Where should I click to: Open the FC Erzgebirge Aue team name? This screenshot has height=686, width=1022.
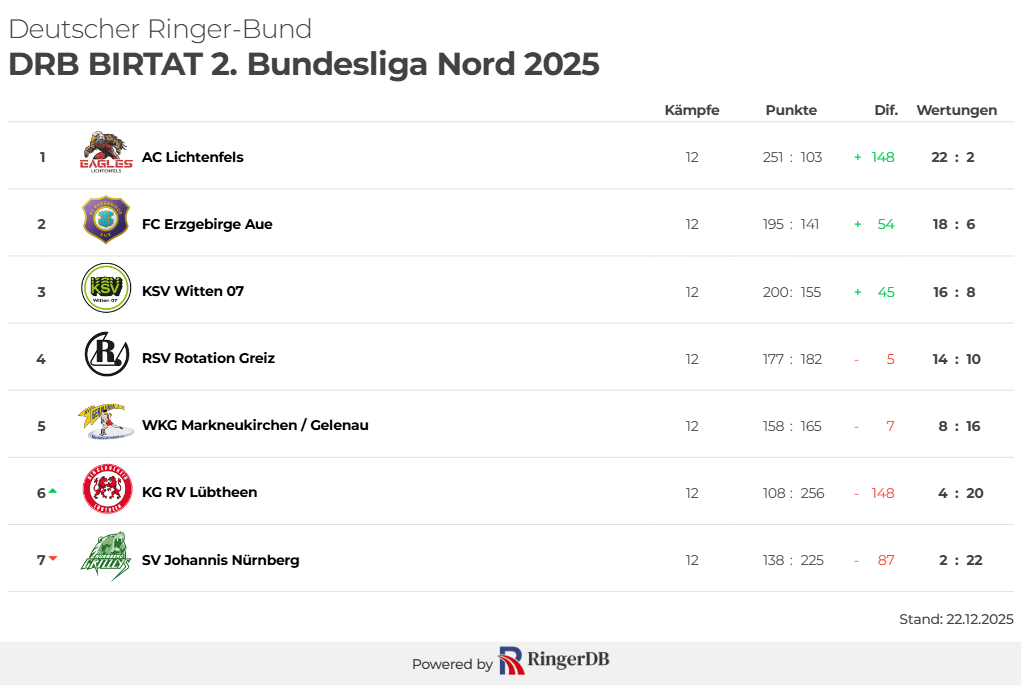[207, 224]
